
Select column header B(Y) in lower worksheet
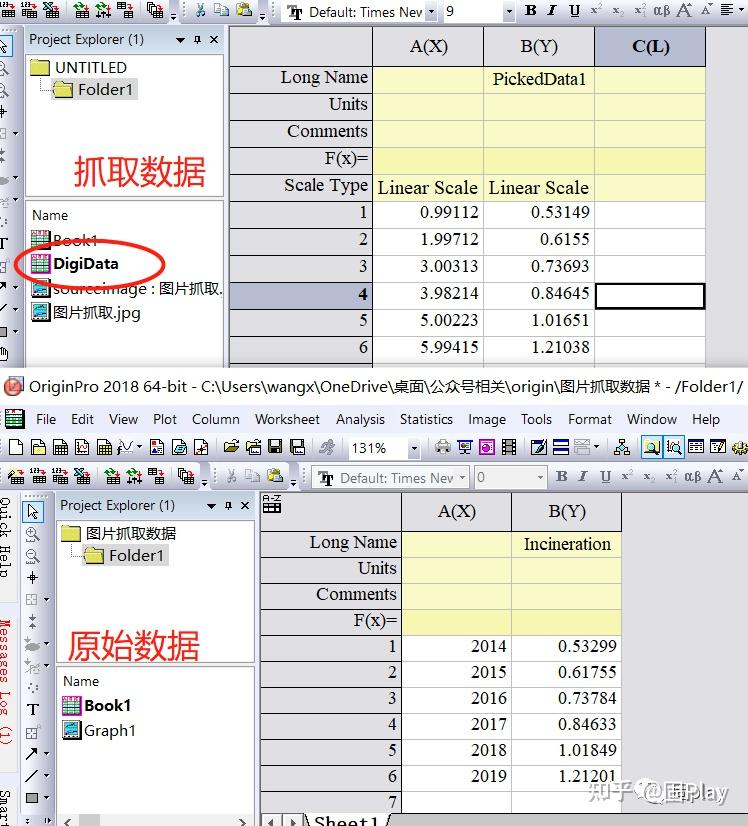point(566,512)
